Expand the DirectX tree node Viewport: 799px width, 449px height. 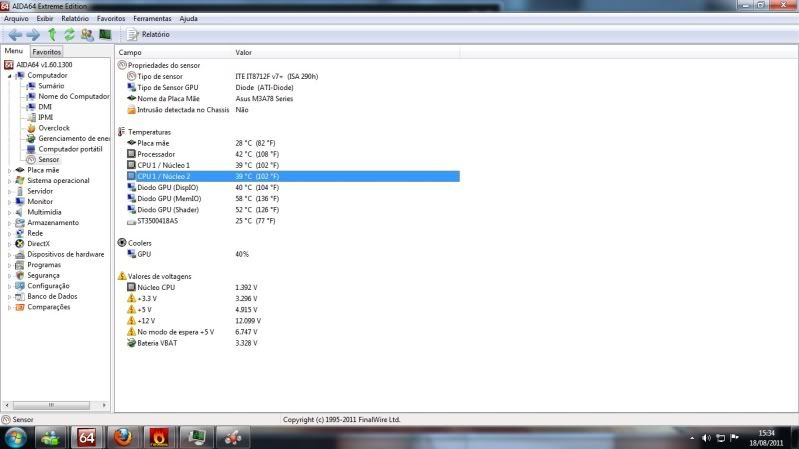[10, 244]
